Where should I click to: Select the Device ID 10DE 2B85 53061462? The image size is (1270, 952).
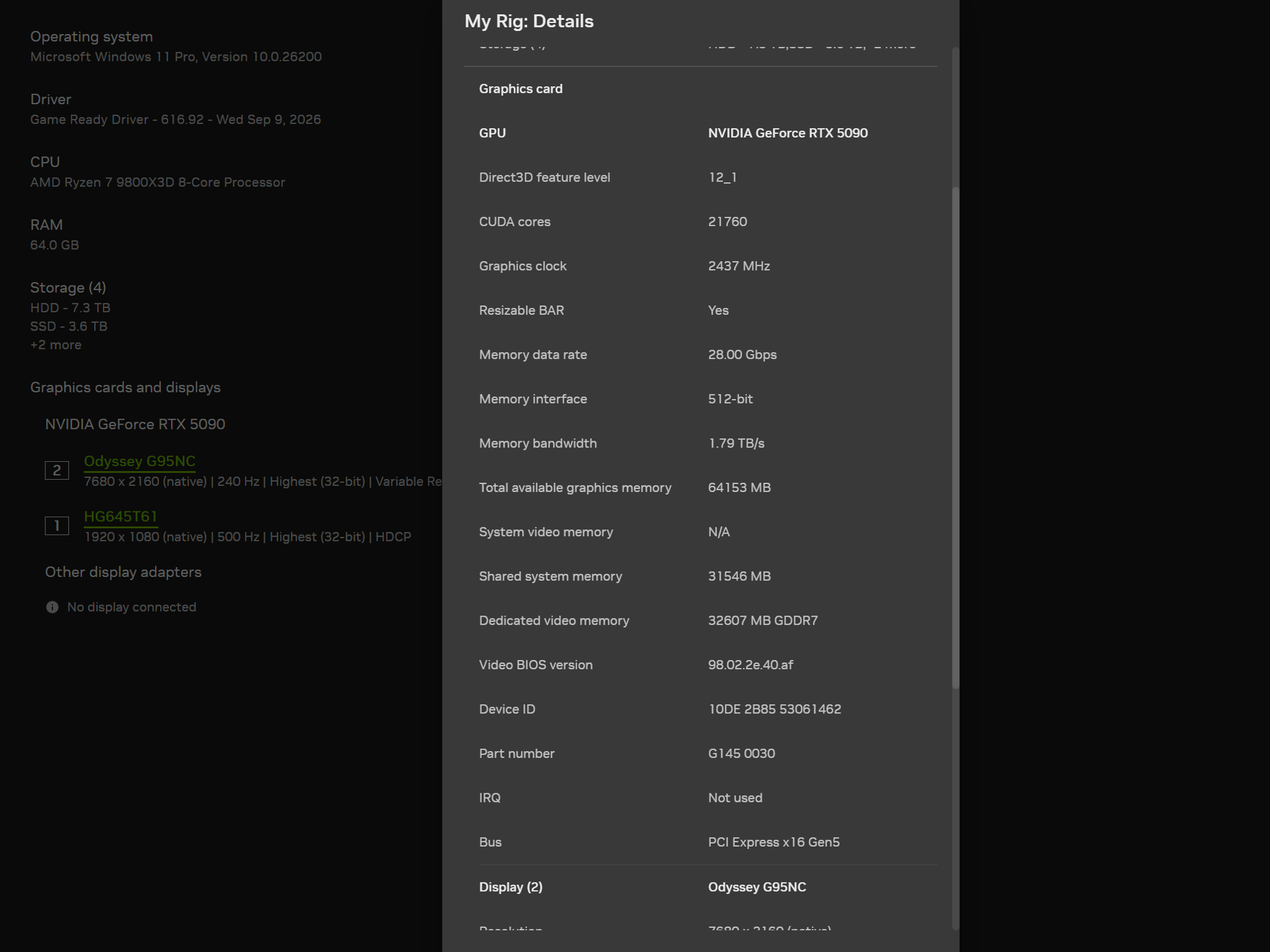pyautogui.click(x=775, y=709)
